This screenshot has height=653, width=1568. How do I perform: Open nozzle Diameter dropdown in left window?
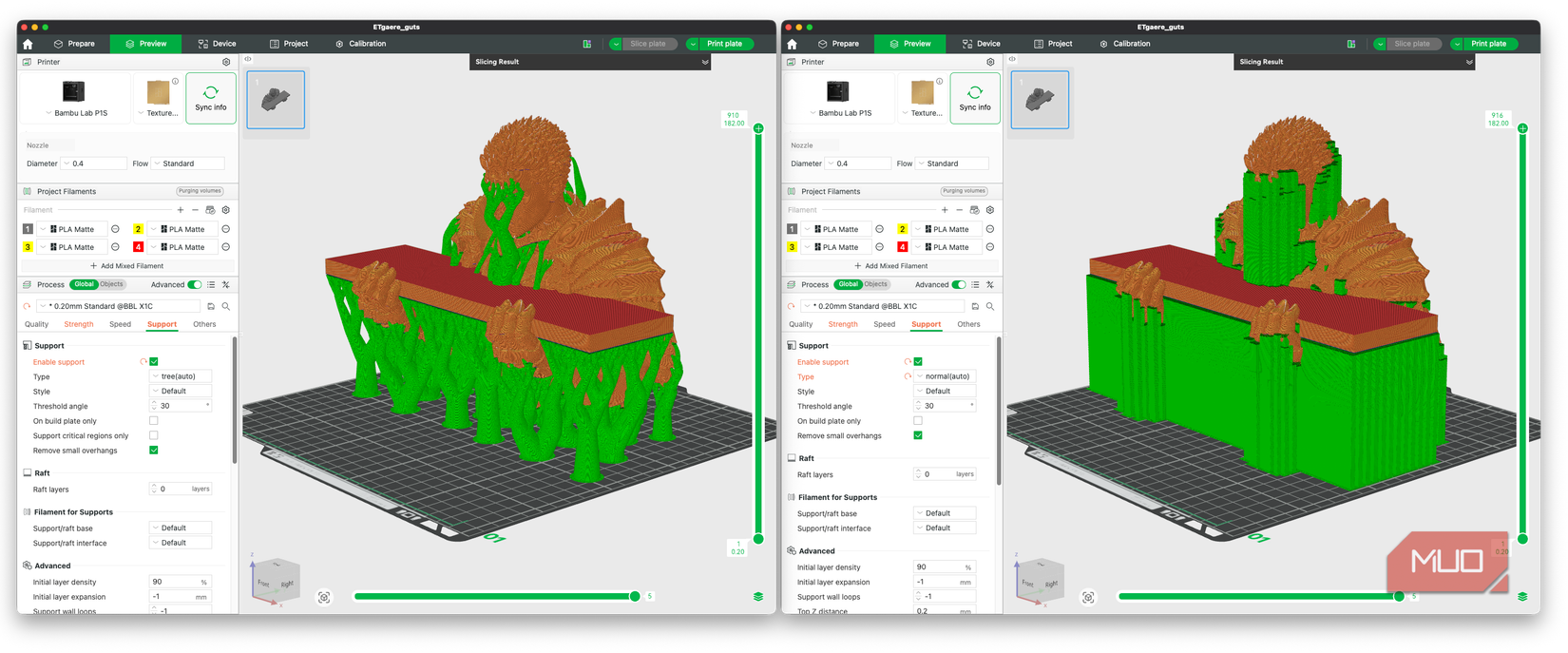coord(94,163)
